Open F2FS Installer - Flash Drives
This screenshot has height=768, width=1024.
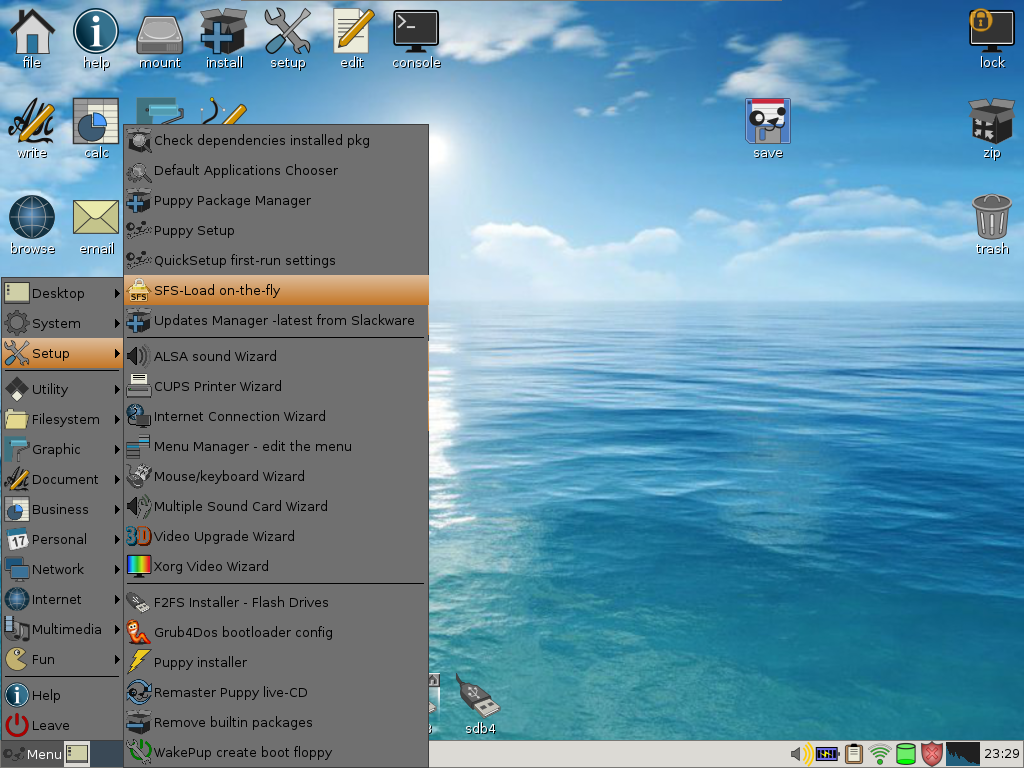(276, 603)
